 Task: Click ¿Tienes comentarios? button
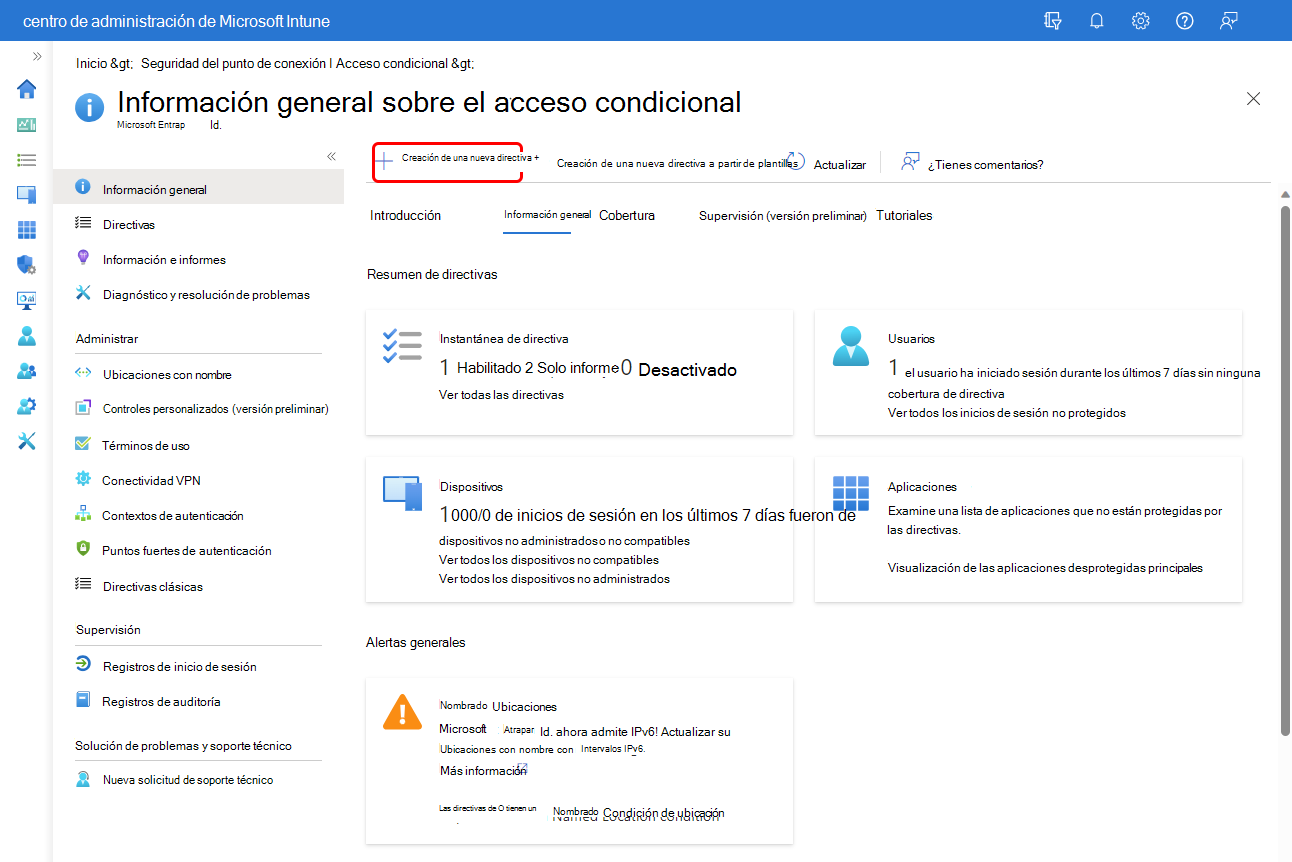[x=972, y=163]
